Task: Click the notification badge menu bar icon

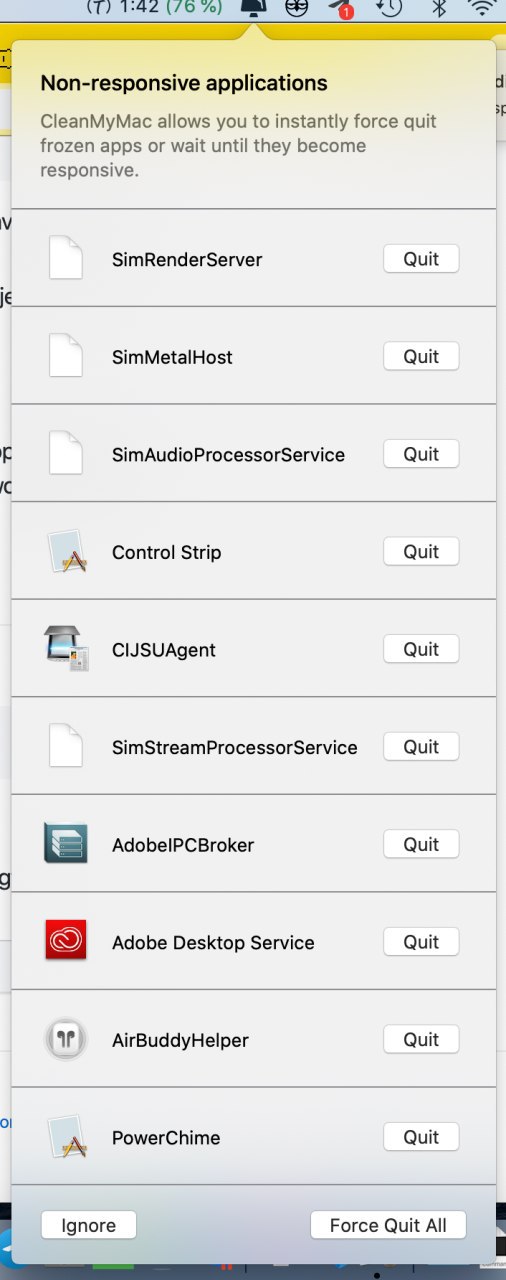Action: pos(342,9)
